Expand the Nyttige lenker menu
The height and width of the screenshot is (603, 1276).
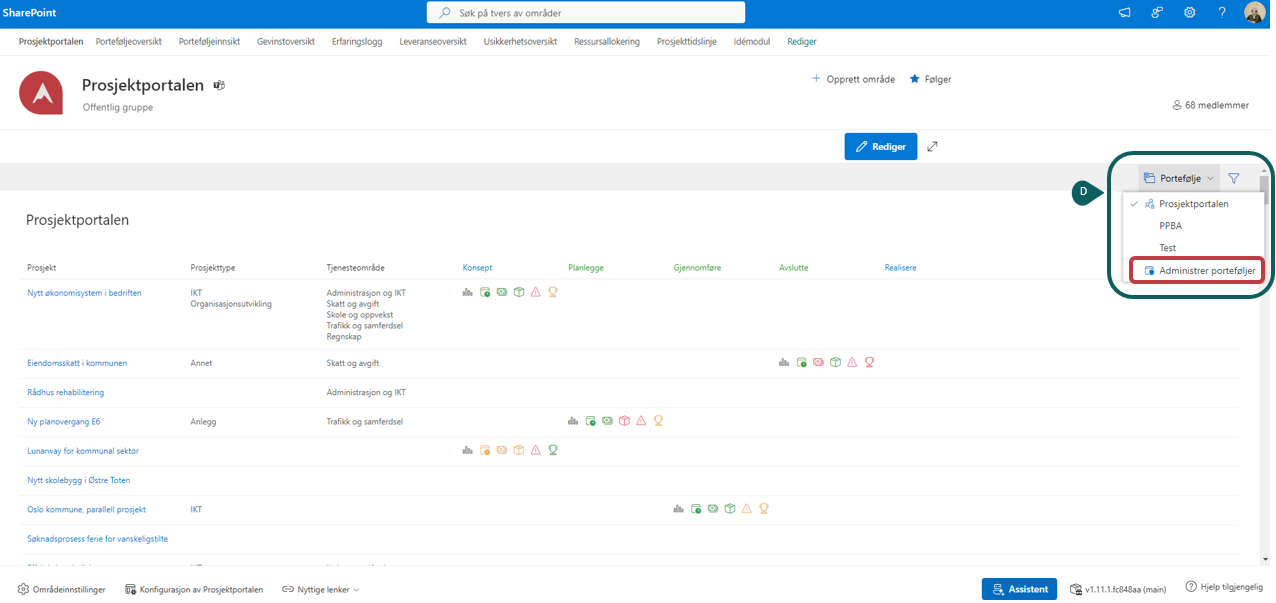[321, 590]
